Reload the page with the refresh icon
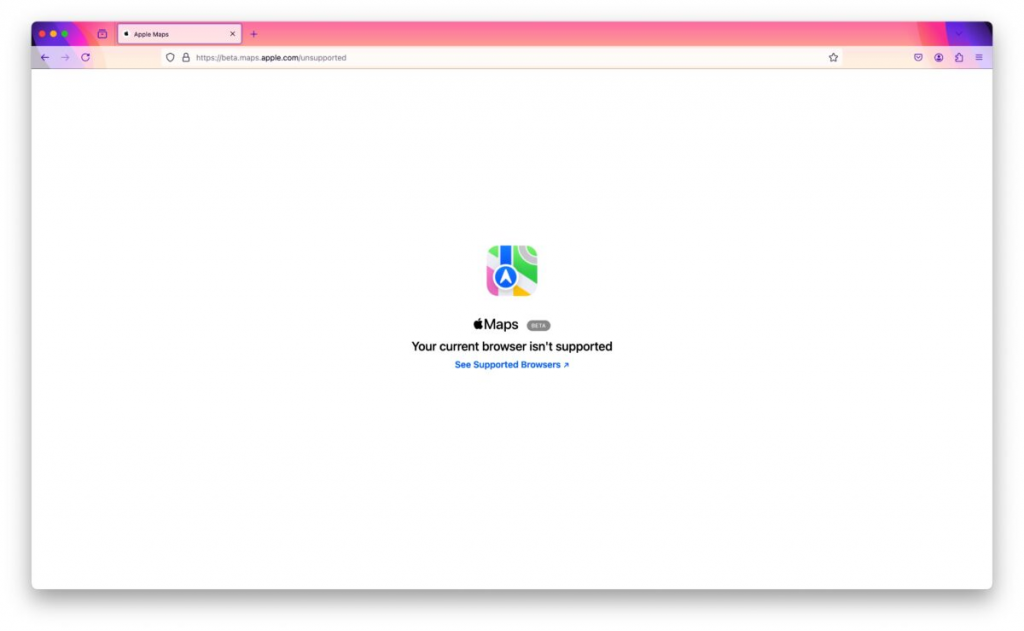This screenshot has height=631, width=1024. 85,57
